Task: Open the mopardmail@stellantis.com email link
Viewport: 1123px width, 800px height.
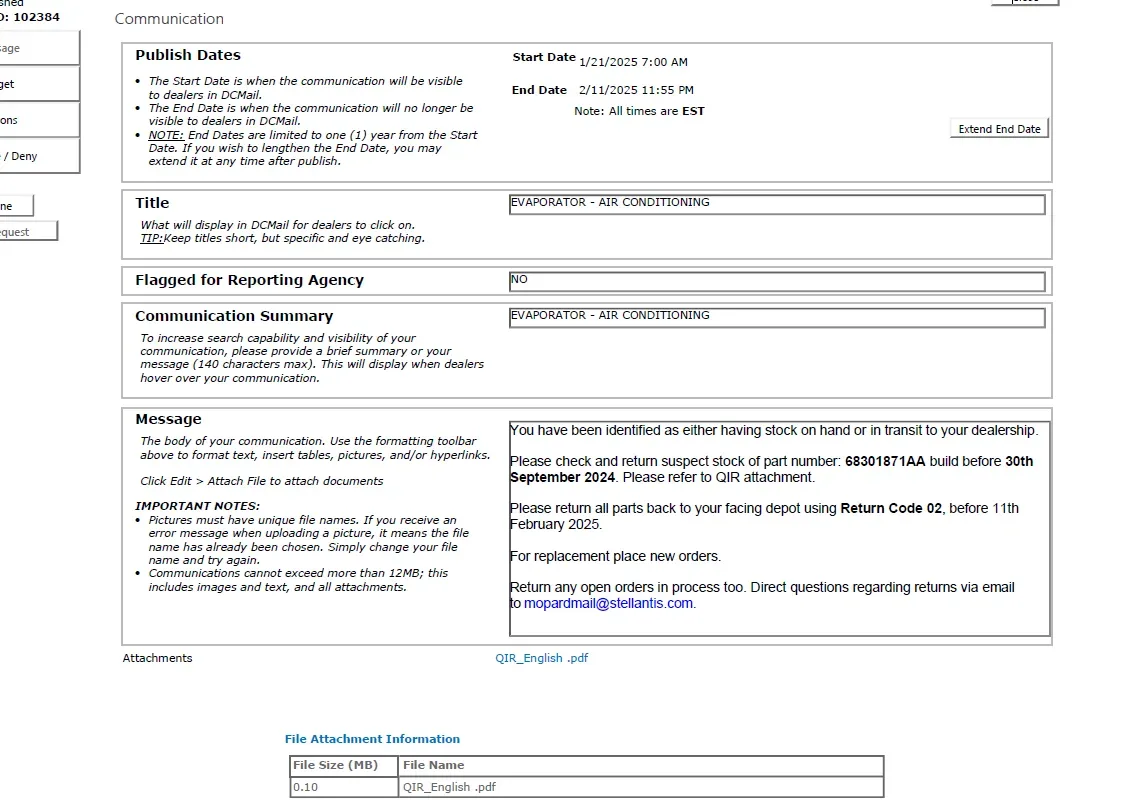Action: pyautogui.click(x=608, y=604)
